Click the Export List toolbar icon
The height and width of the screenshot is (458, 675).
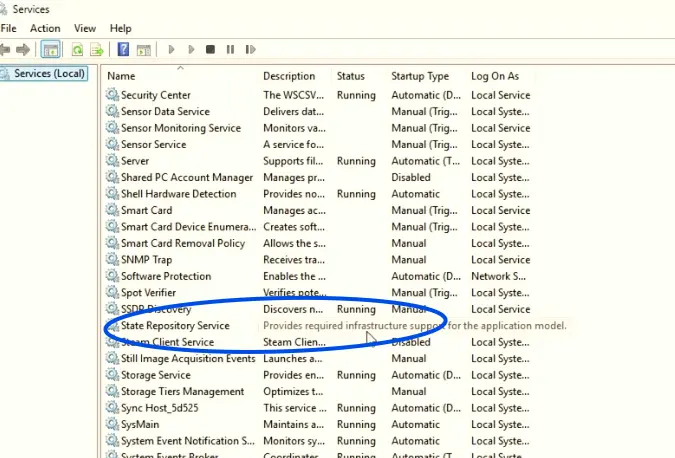coord(97,50)
